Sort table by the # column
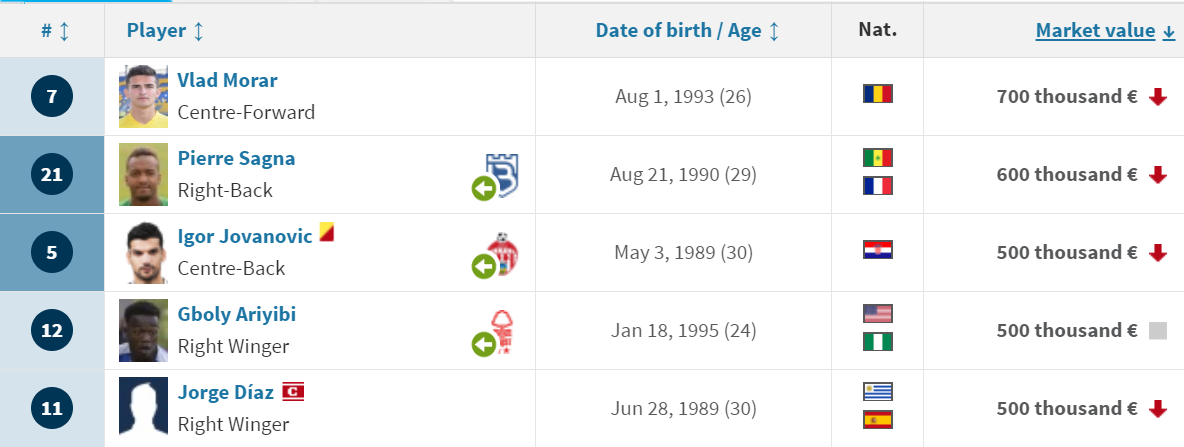 (x=55, y=31)
